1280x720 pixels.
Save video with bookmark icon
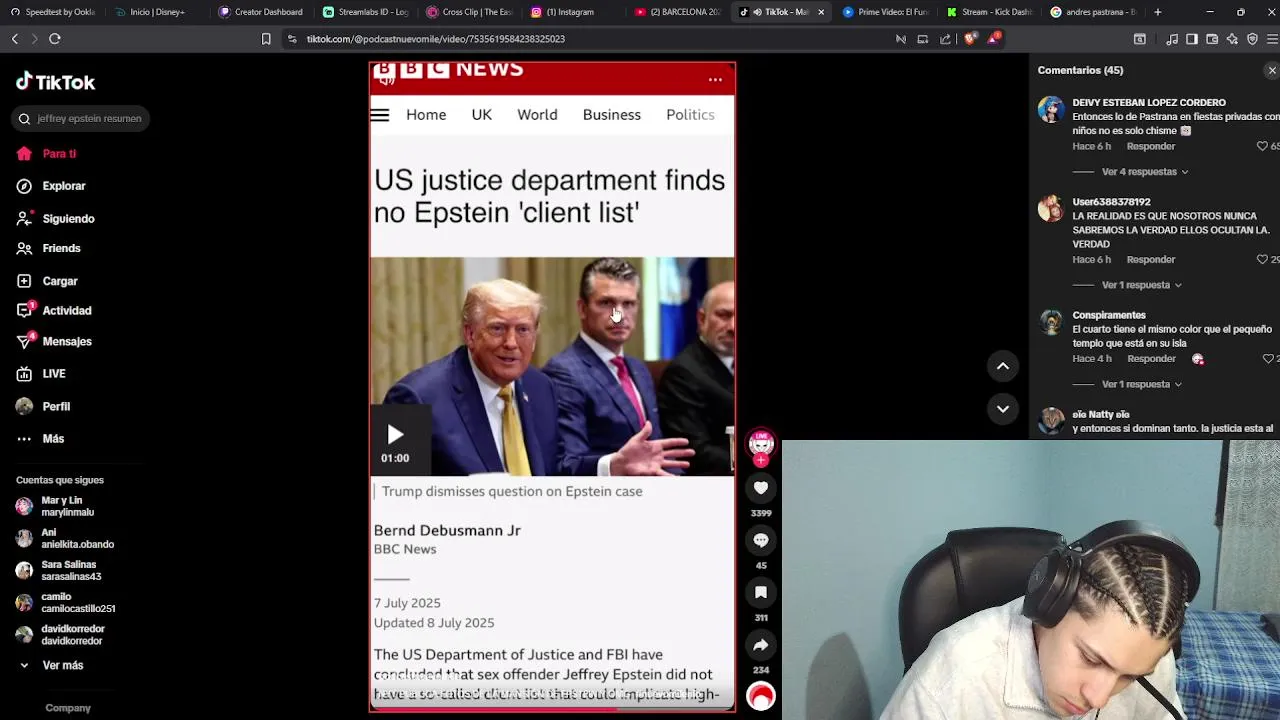pos(761,593)
